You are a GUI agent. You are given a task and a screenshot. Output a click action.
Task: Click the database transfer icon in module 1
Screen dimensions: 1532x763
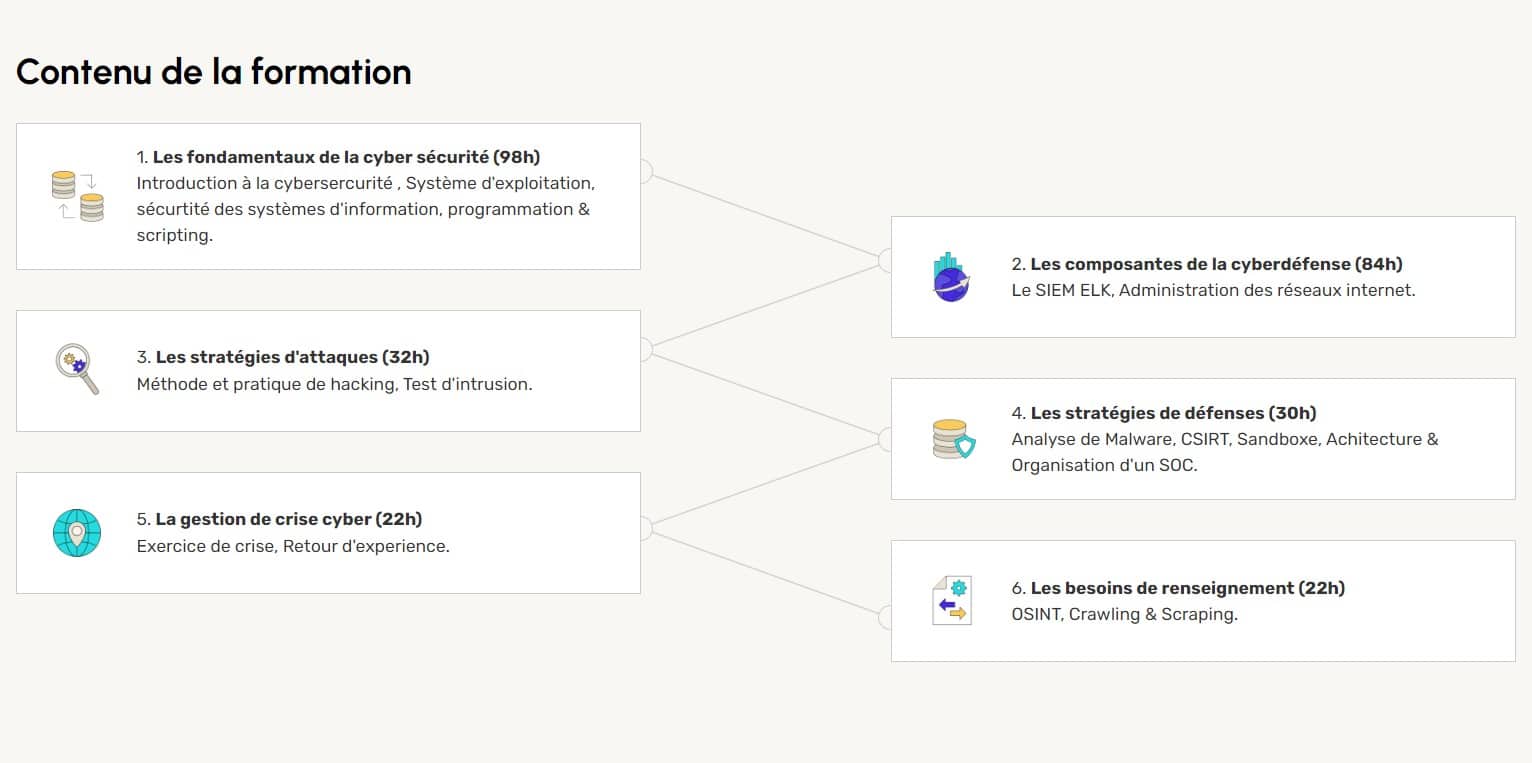pos(77,196)
